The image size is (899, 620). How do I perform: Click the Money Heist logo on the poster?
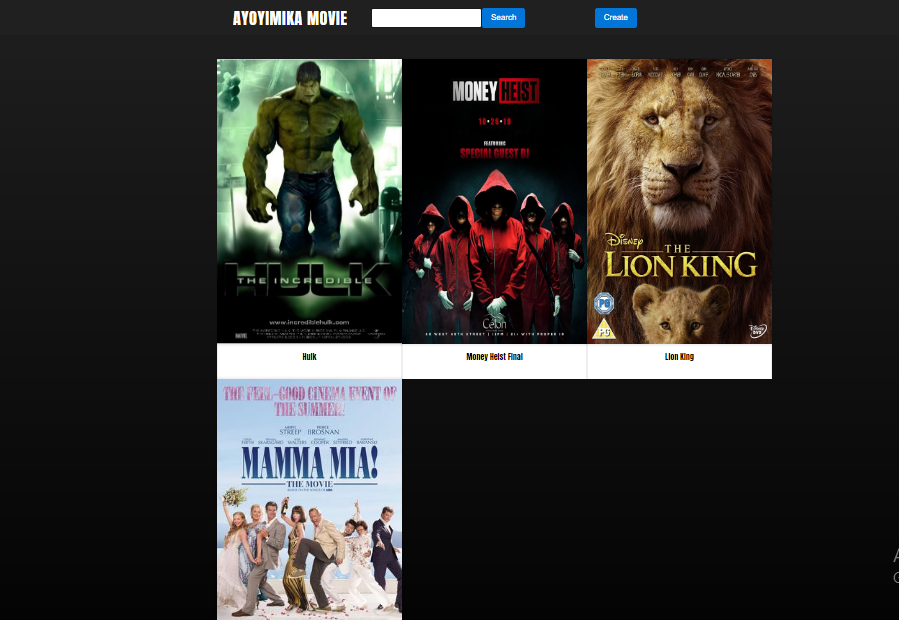tap(495, 92)
